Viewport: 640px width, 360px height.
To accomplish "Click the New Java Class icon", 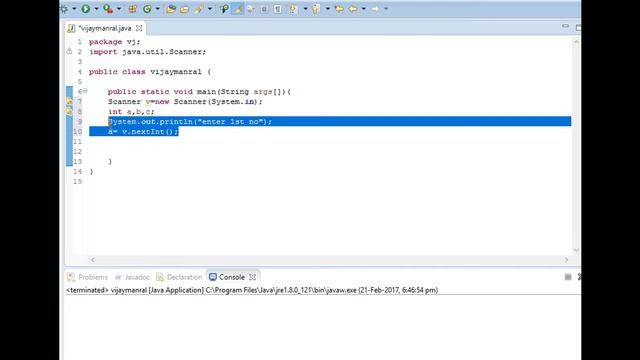I will click(147, 9).
